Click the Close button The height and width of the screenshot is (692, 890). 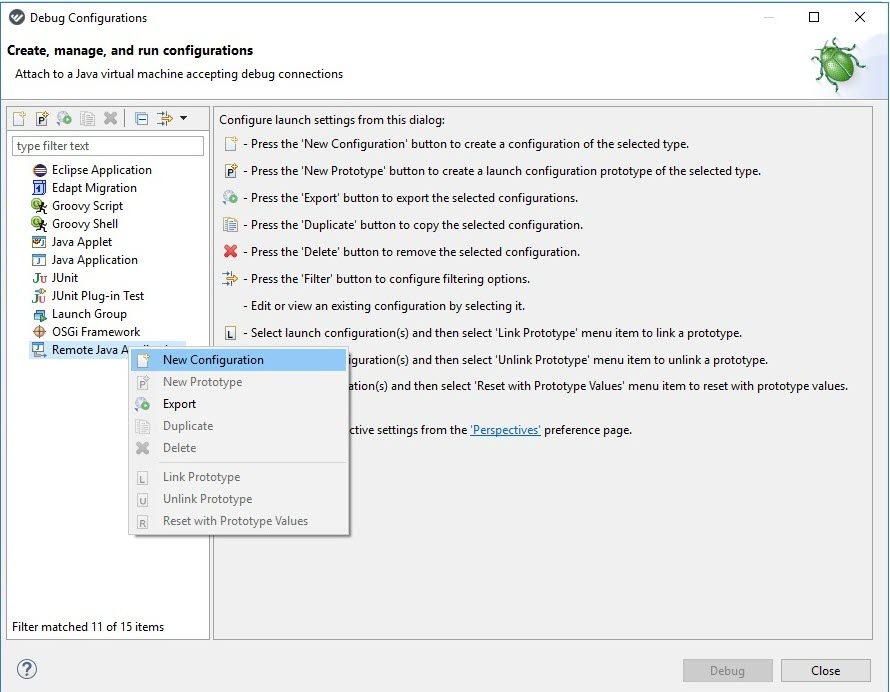pos(825,670)
